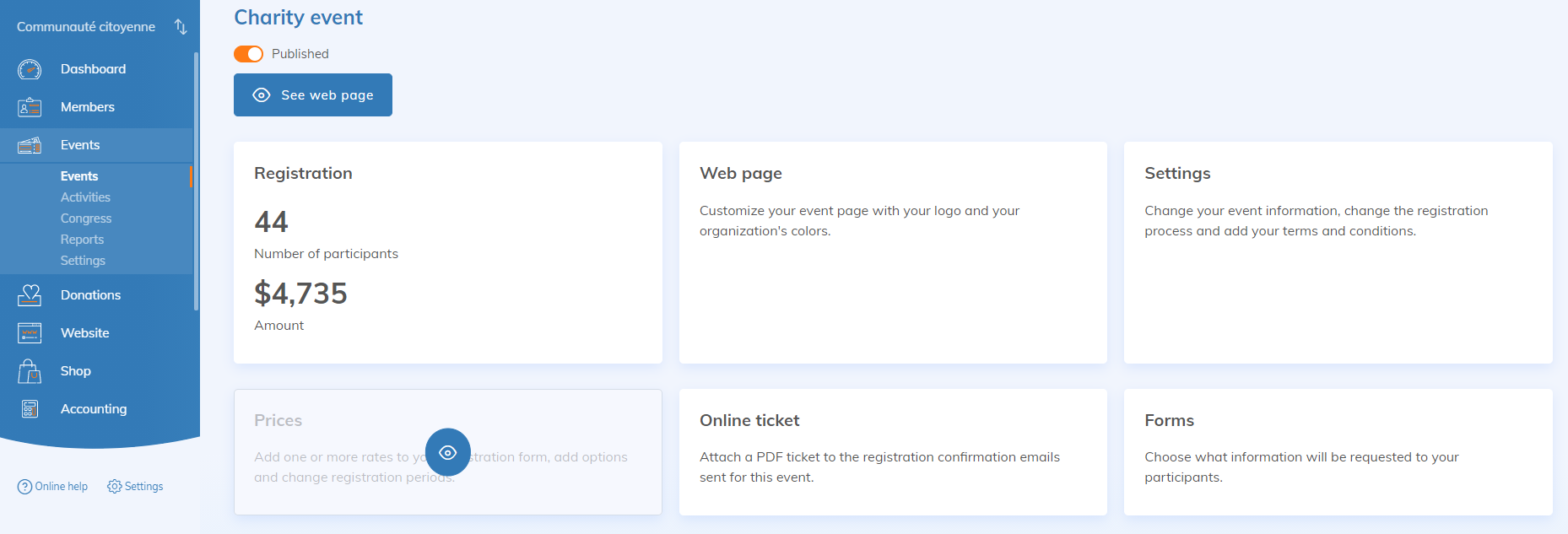Switch organization using the up-down arrows
The width and height of the screenshot is (1568, 534).
coord(181,27)
